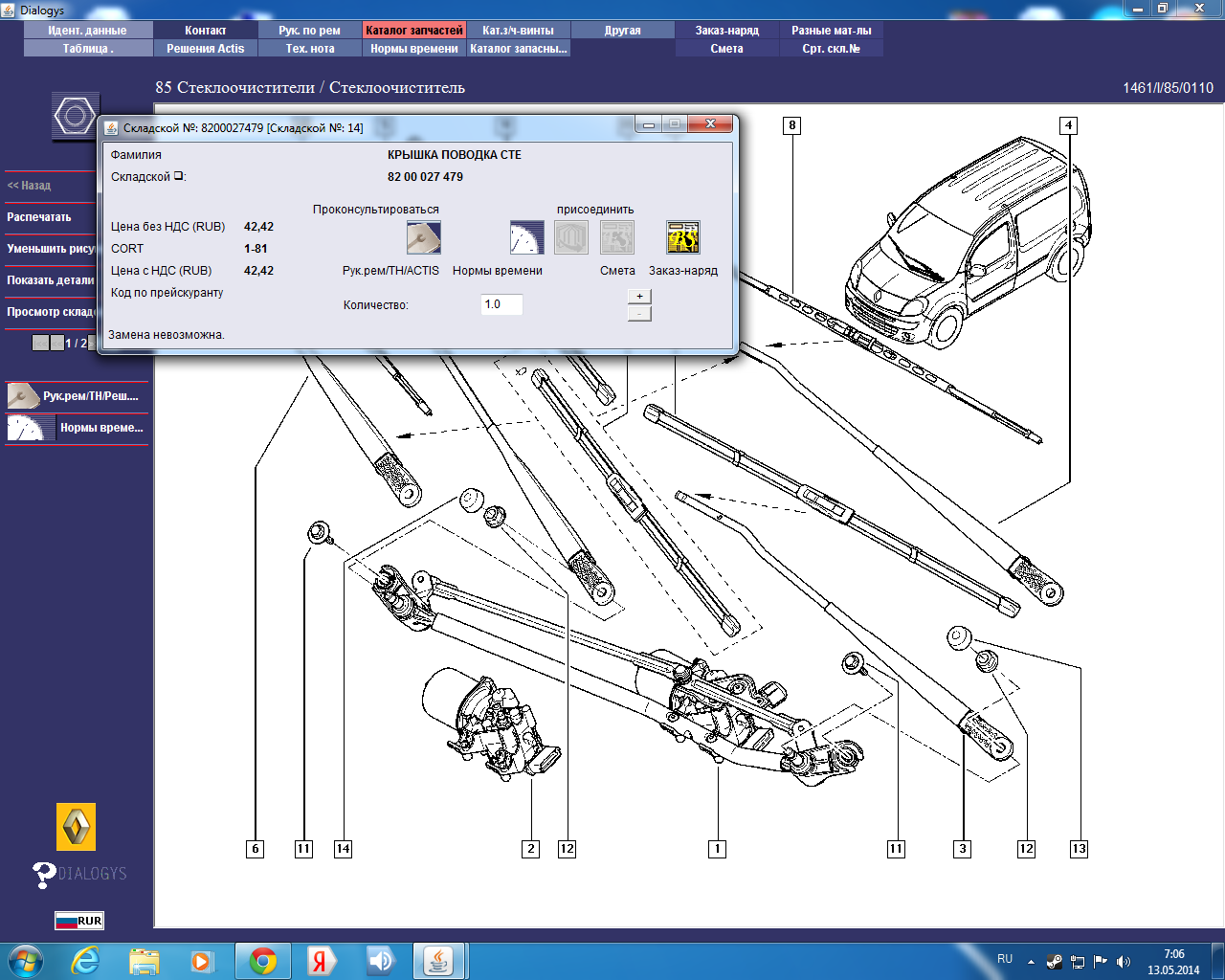Select part callout 1 in diagram
Image resolution: width=1225 pixels, height=980 pixels.
[x=717, y=849]
